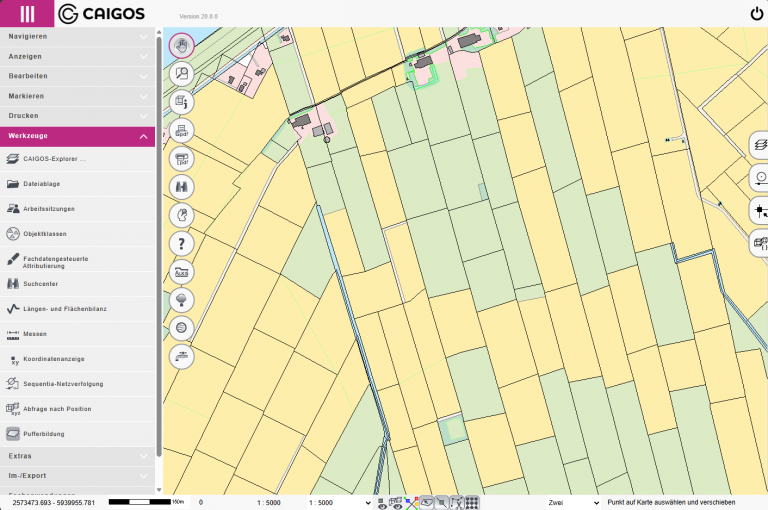Click the Version 20.0.0 label
Screen dimensions: 768x510
click(x=198, y=16)
